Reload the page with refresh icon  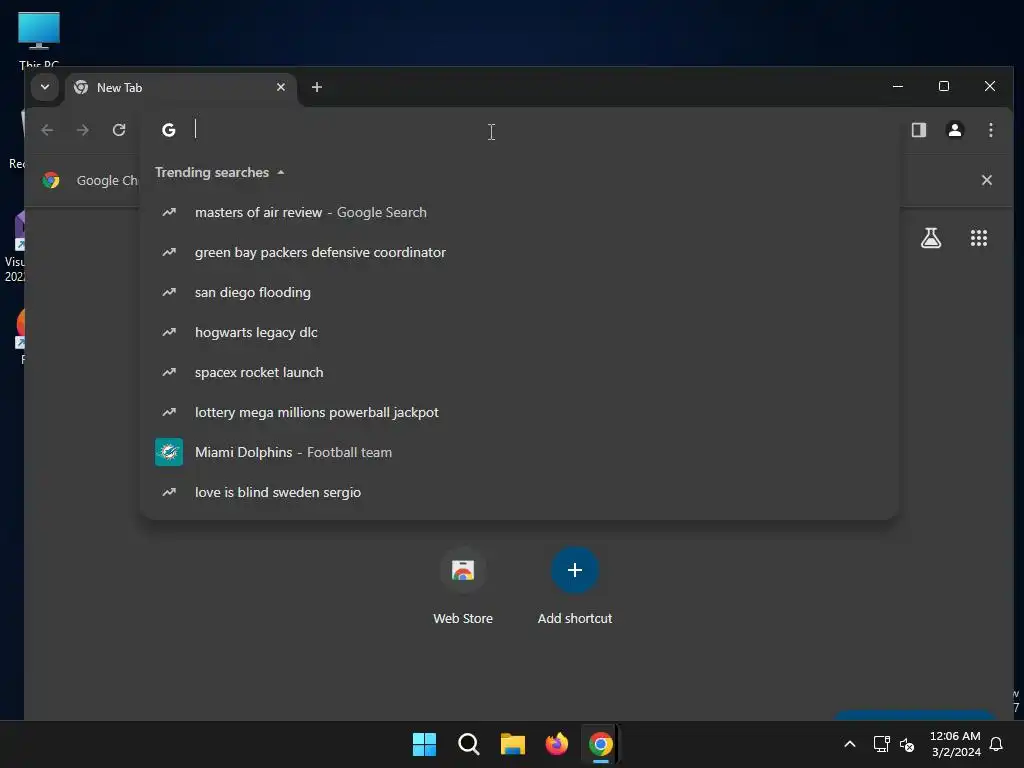point(119,130)
